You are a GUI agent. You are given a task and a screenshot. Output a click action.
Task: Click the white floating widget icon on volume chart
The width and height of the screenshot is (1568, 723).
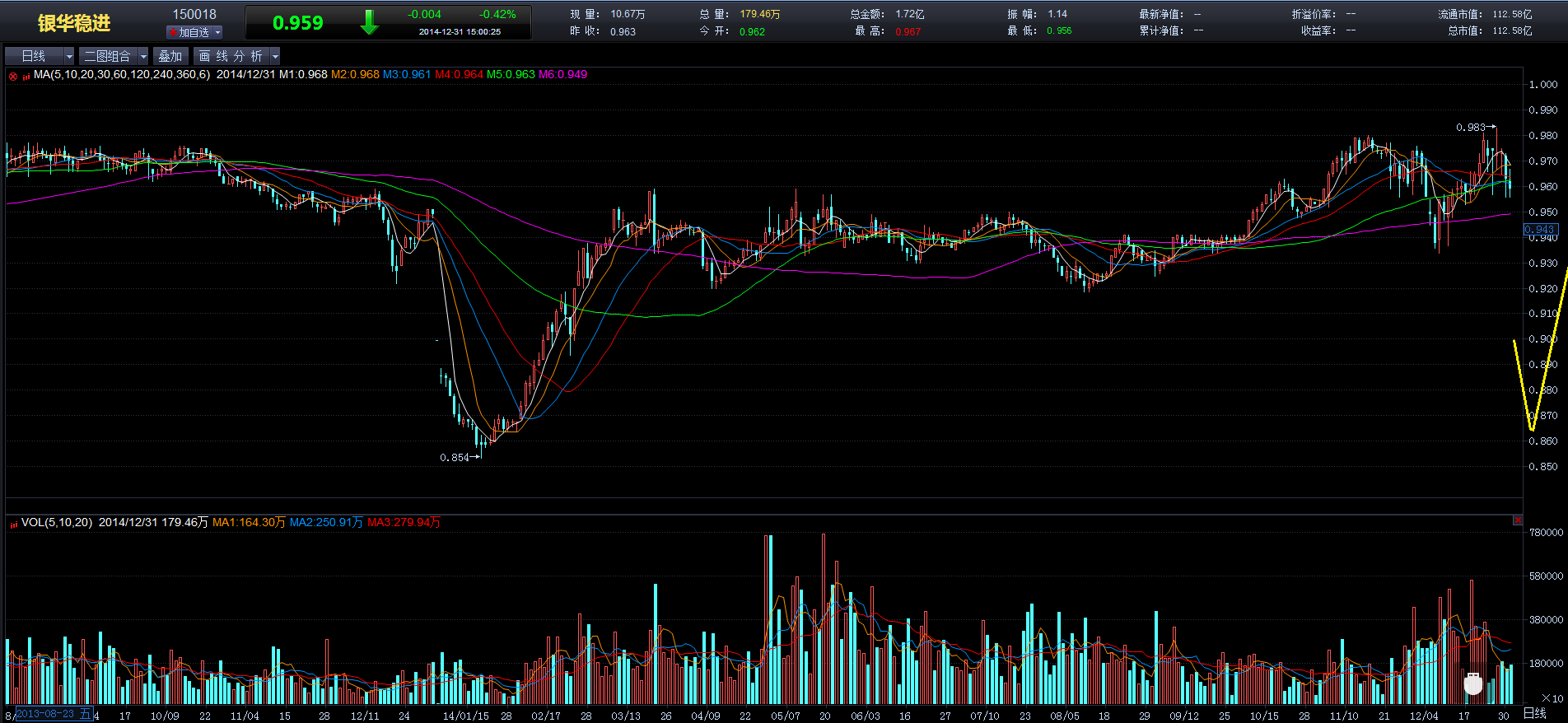1472,683
